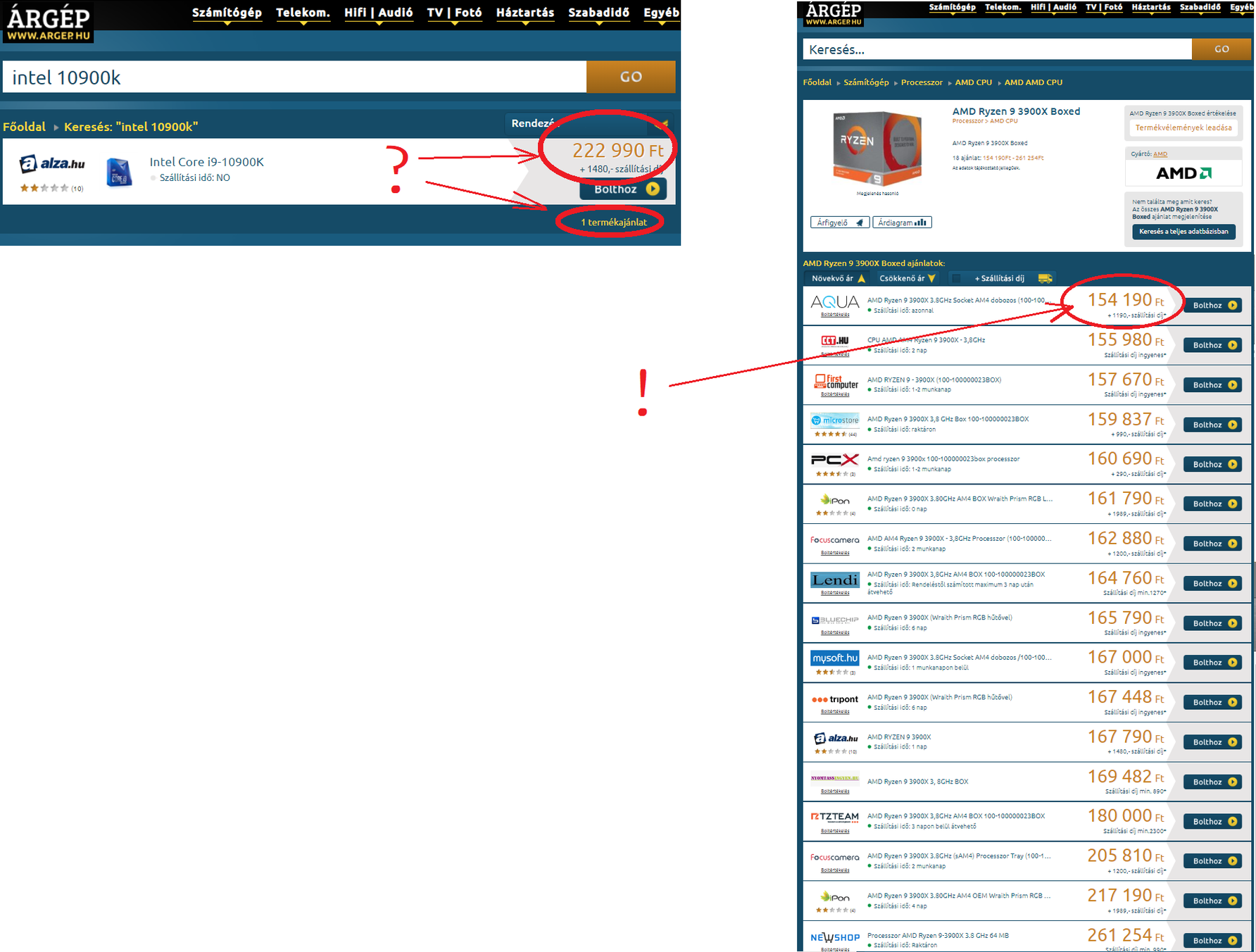Open the Számítógép menu on the Ryzen 3900X product page
The height and width of the screenshot is (952, 1256).
tap(952, 8)
